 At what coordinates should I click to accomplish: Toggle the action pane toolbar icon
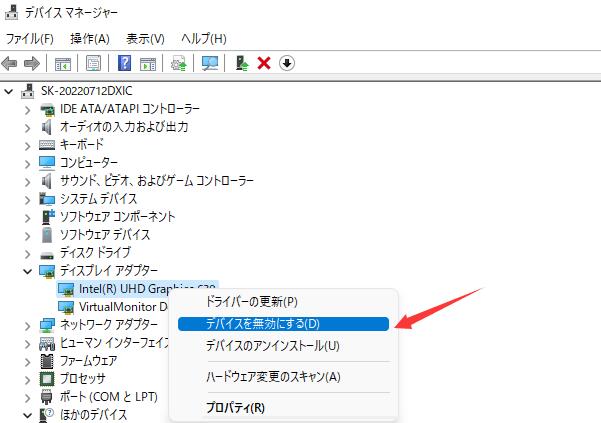[148, 64]
